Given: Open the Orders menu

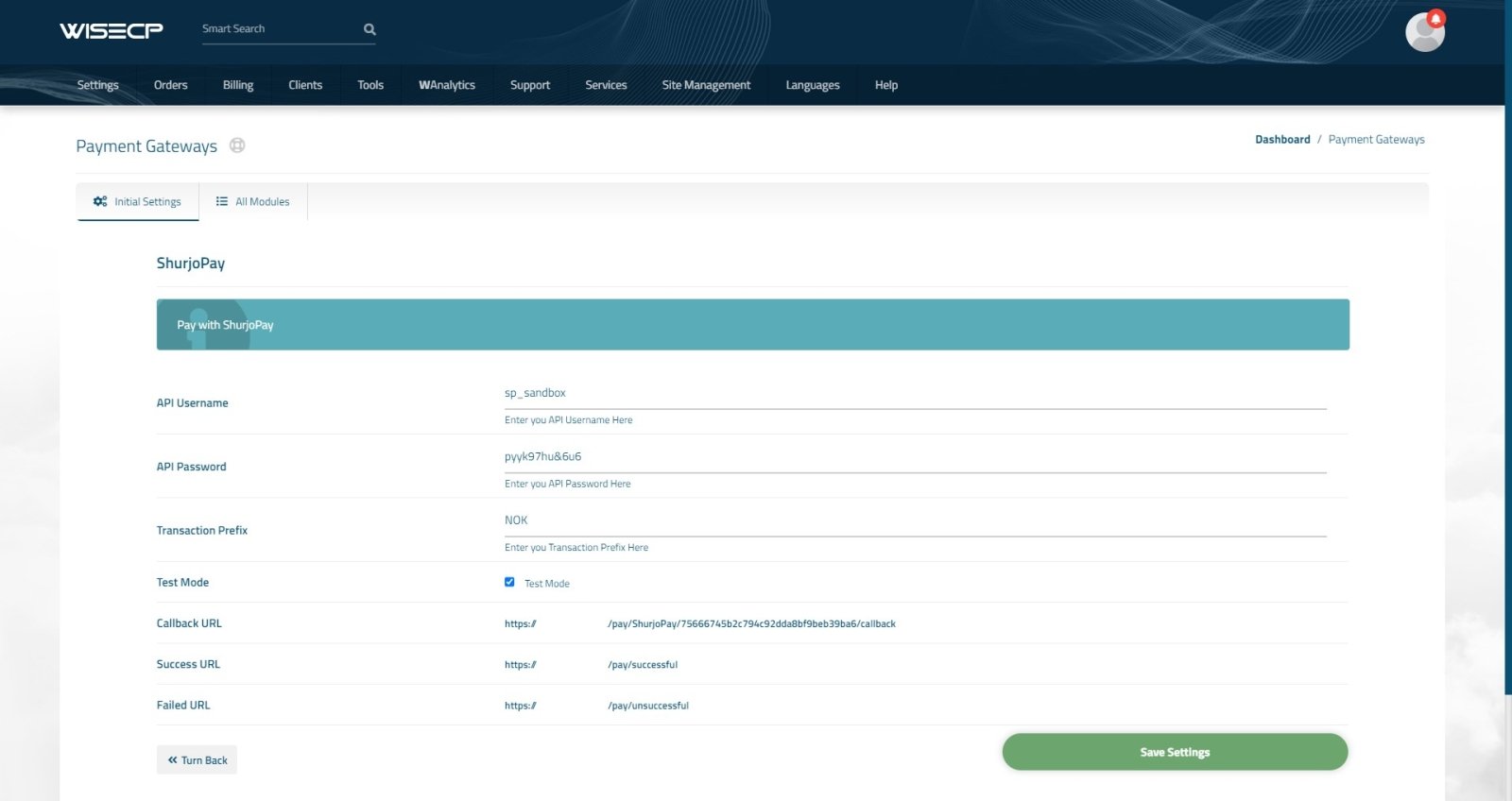Looking at the screenshot, I should point(171,85).
